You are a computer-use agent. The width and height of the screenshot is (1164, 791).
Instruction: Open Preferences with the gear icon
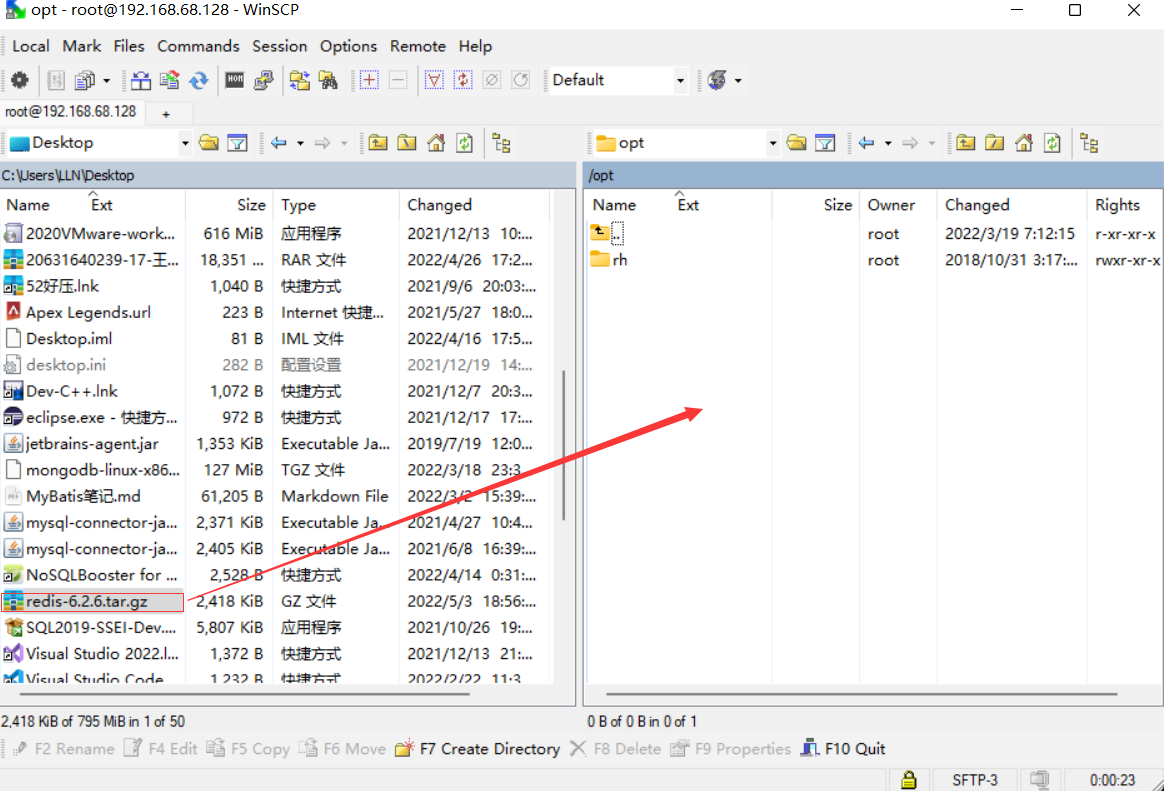coord(20,80)
